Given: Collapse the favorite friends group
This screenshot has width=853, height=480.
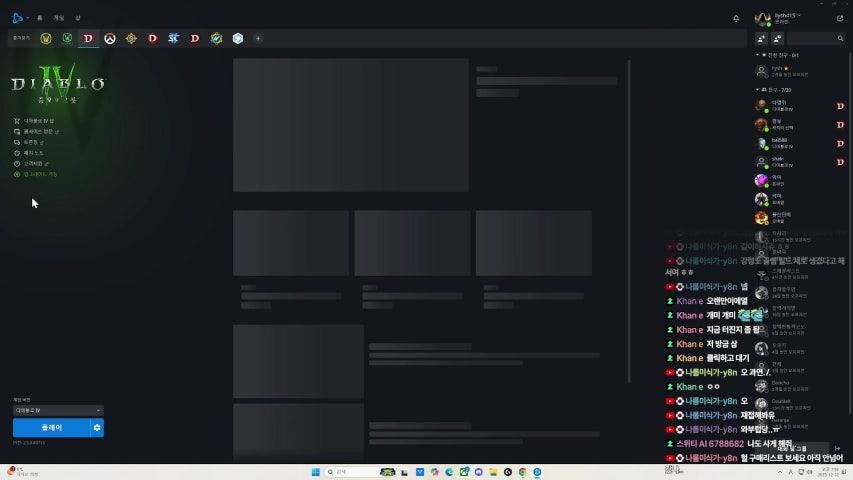Looking at the screenshot, I should [757, 55].
